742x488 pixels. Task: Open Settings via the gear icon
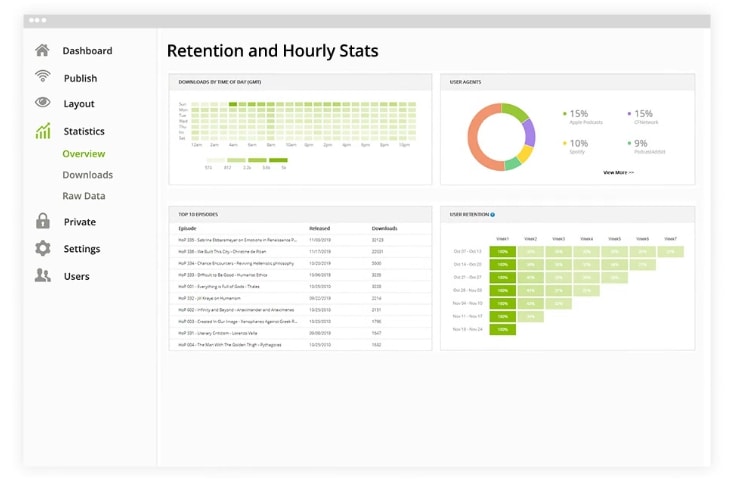click(43, 248)
